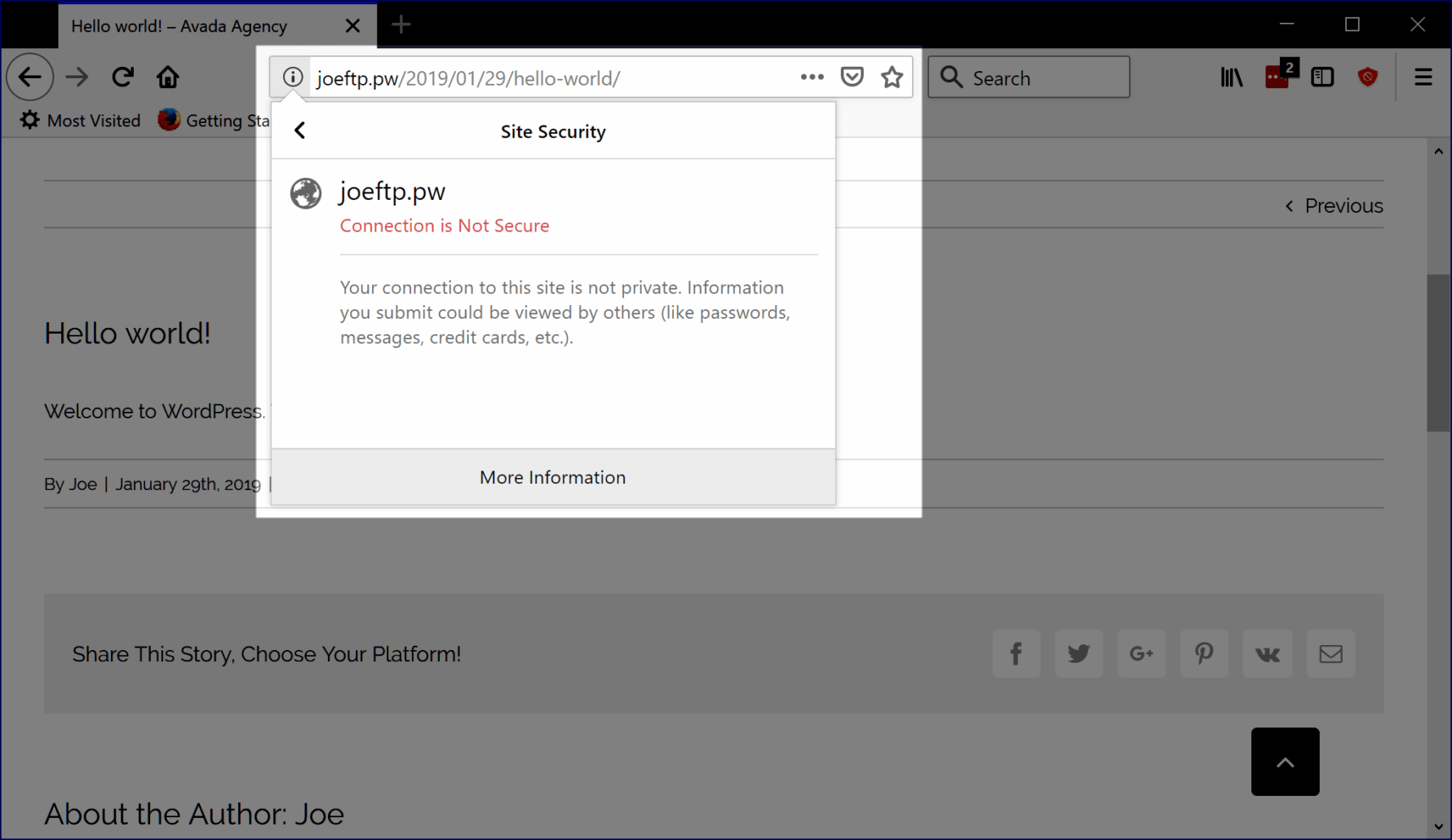This screenshot has height=840, width=1452.
Task: Switch to the Hello world! Avada Agency tab
Action: 178,25
